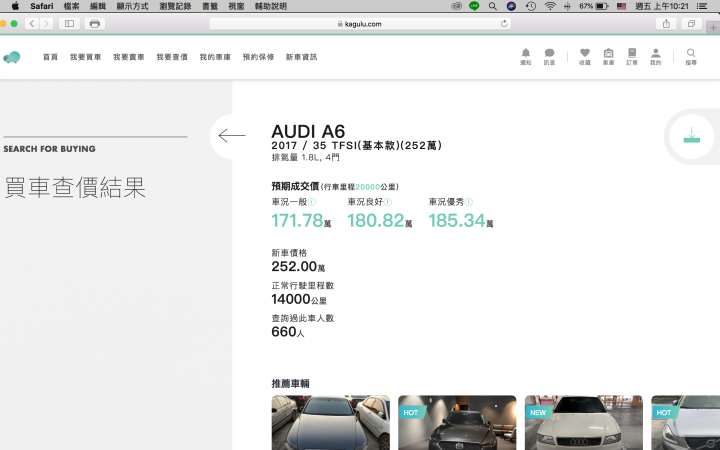Viewport: 720px width, 450px height.
Task: Open the messages chat bubble icon
Action: tap(549, 56)
